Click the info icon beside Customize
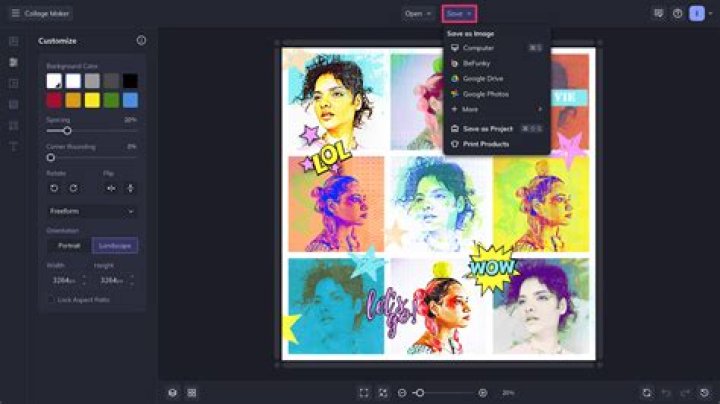 [x=141, y=40]
